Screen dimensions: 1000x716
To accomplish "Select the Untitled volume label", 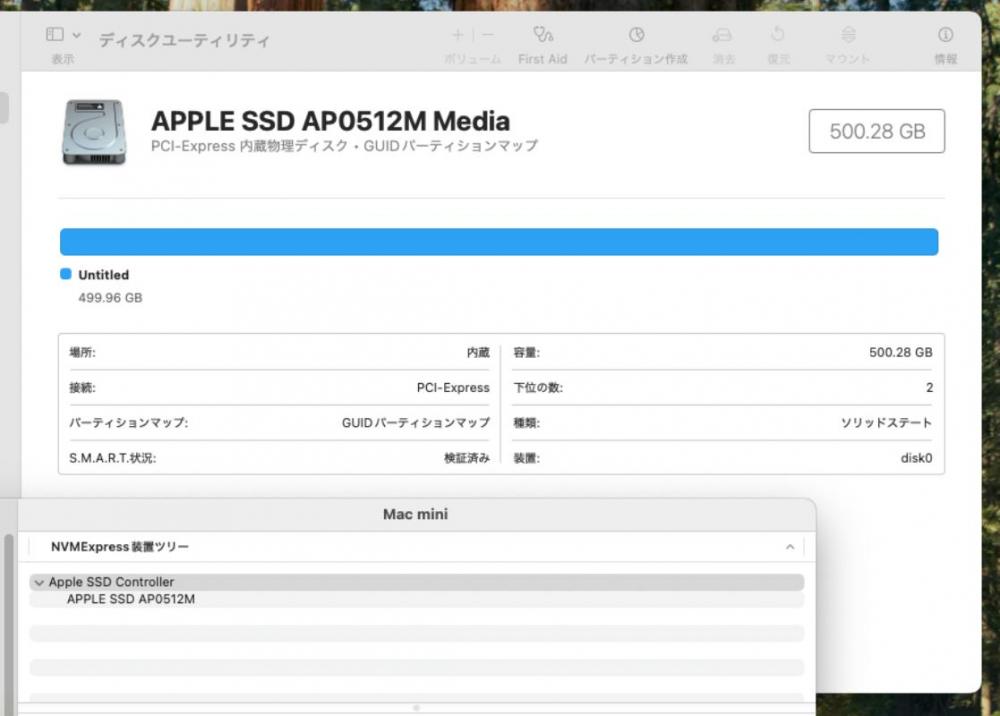I will point(103,275).
